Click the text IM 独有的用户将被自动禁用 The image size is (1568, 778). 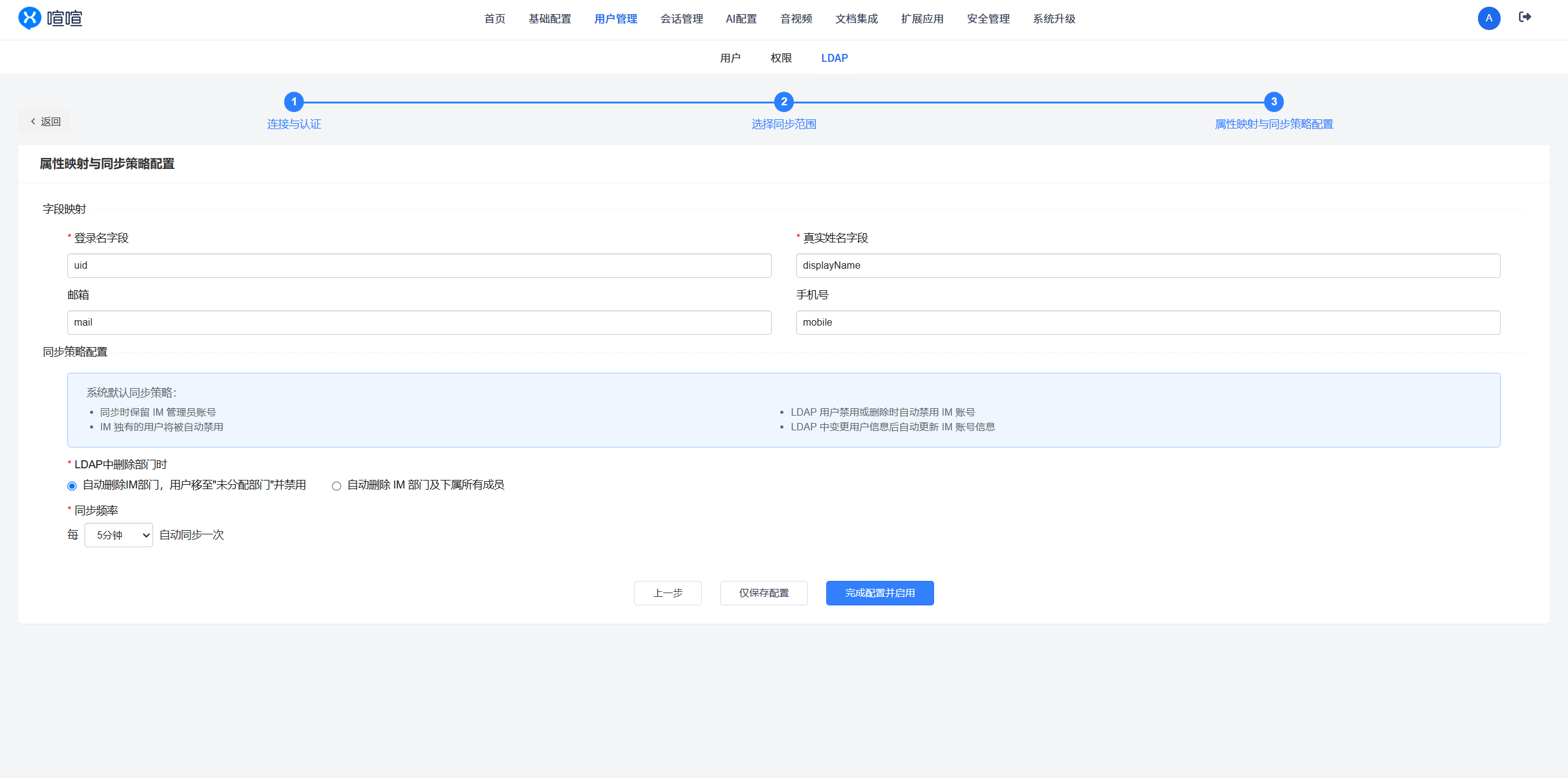(x=162, y=427)
